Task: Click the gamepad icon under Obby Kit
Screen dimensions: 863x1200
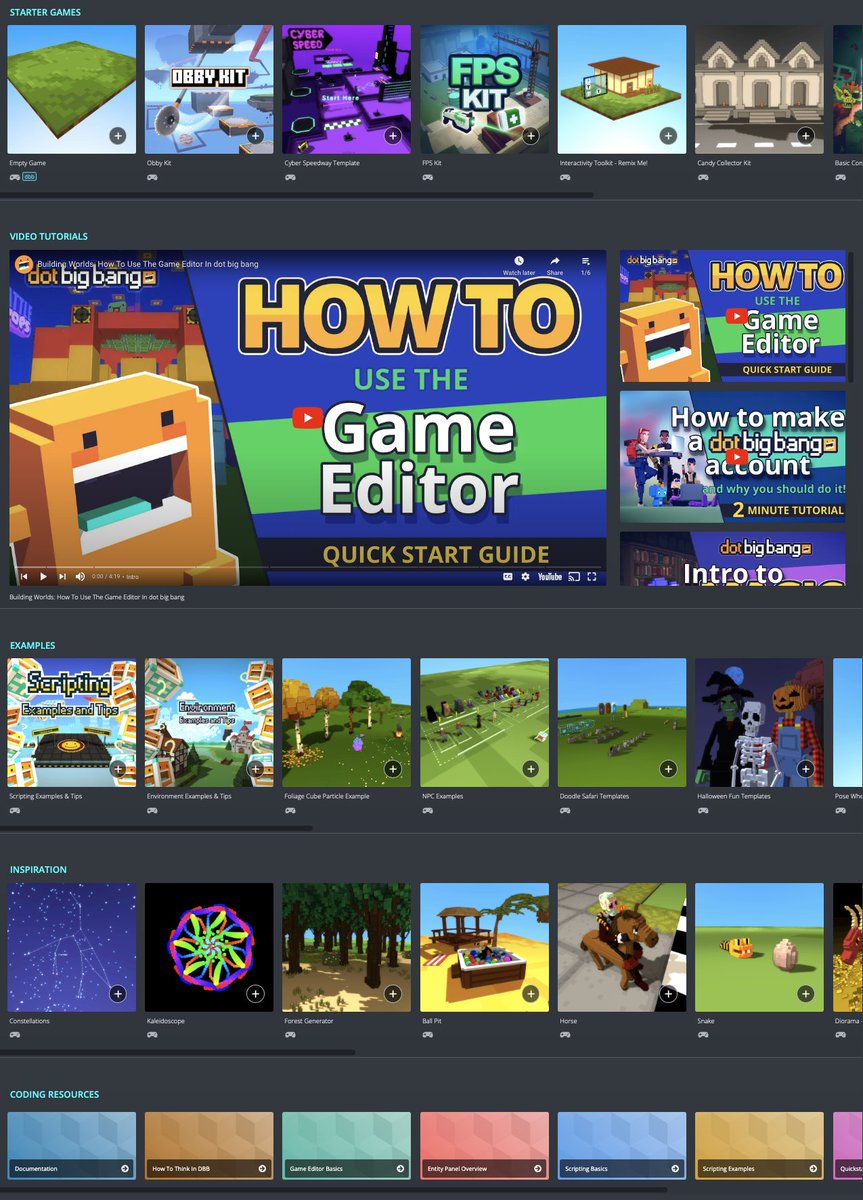Action: pos(152,177)
